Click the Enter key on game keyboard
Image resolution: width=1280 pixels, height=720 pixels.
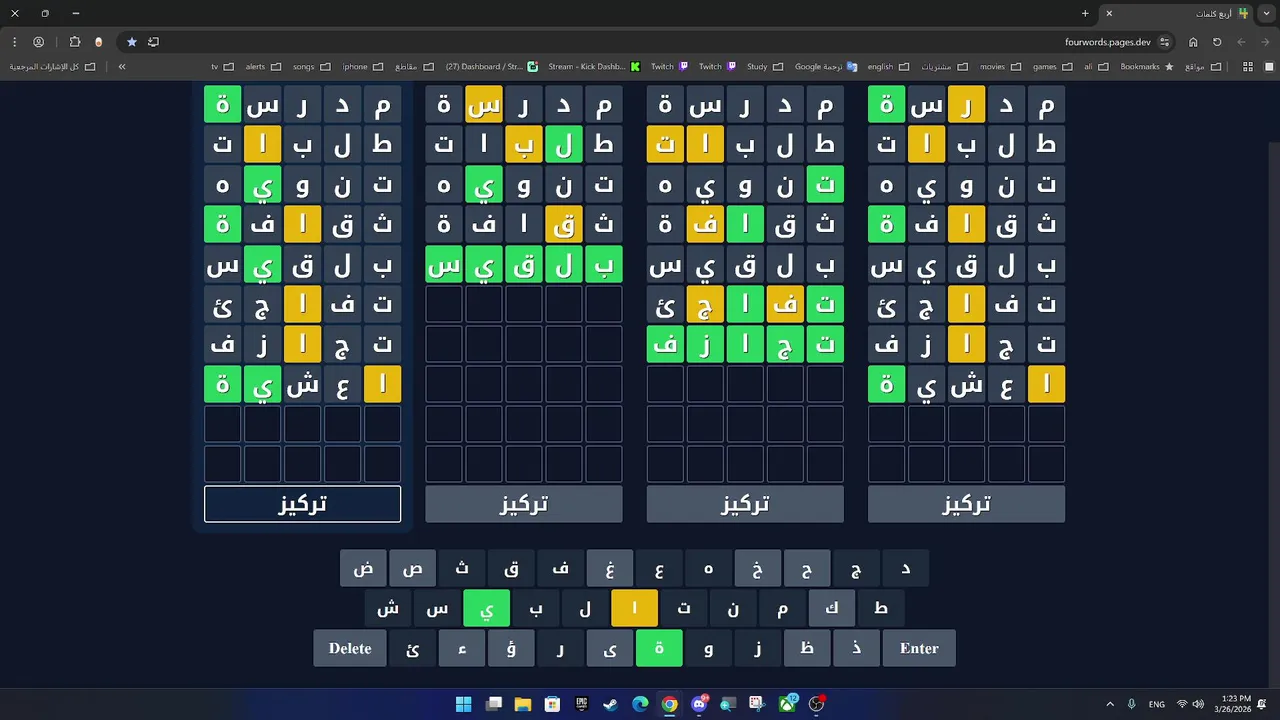point(919,648)
